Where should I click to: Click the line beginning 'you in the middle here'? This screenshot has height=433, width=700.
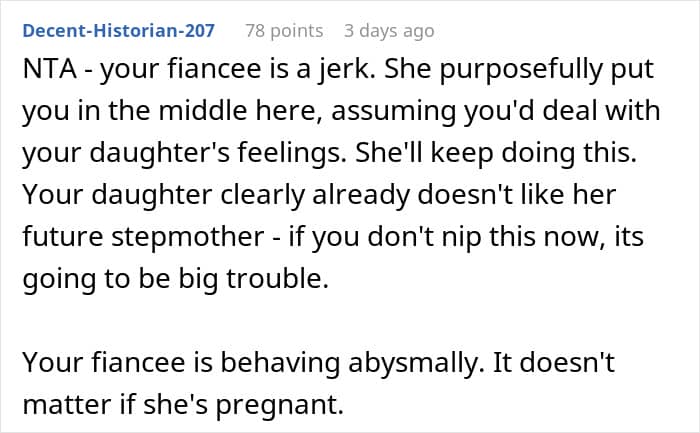pos(341,111)
